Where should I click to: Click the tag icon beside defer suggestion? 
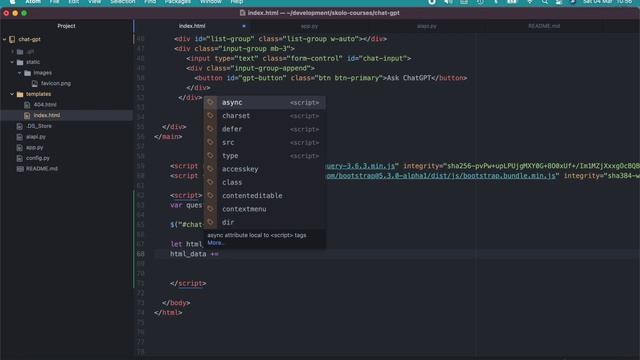[x=210, y=129]
